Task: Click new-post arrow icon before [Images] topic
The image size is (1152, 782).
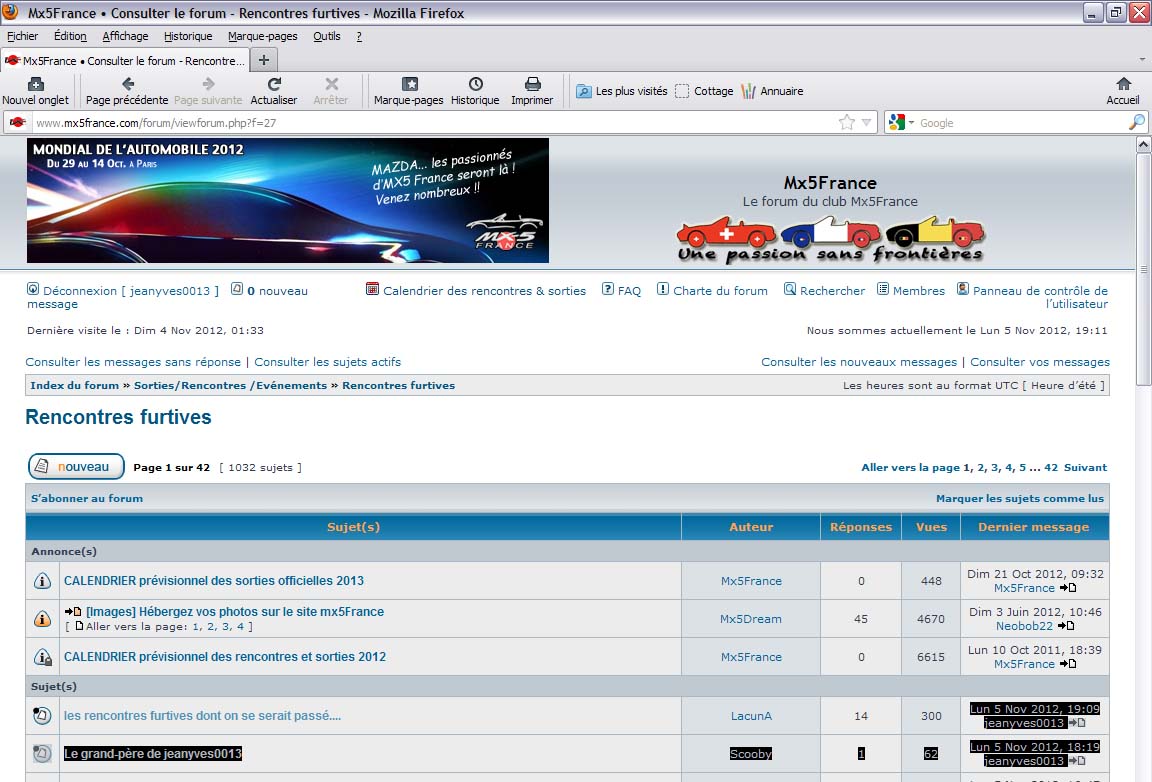Action: [x=73, y=611]
